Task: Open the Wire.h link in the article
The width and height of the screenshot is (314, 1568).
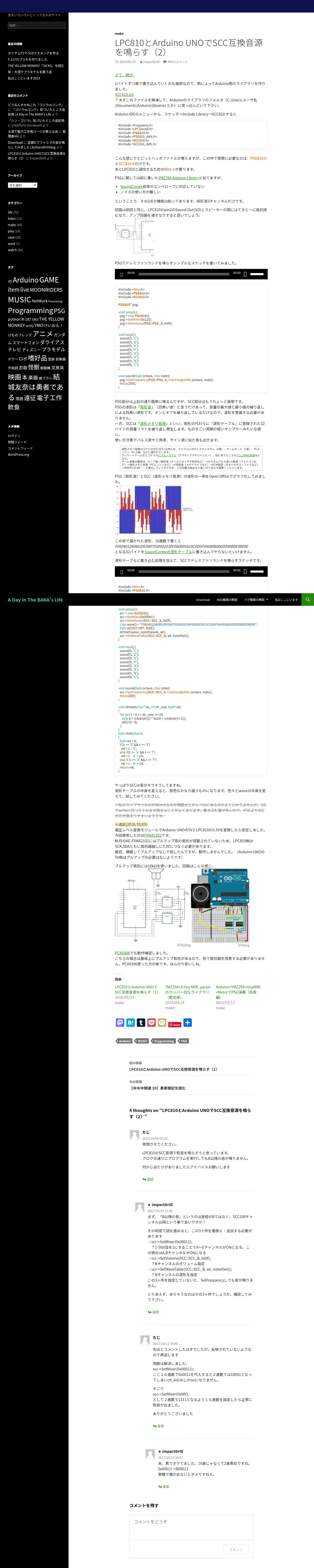Action: (170, 169)
